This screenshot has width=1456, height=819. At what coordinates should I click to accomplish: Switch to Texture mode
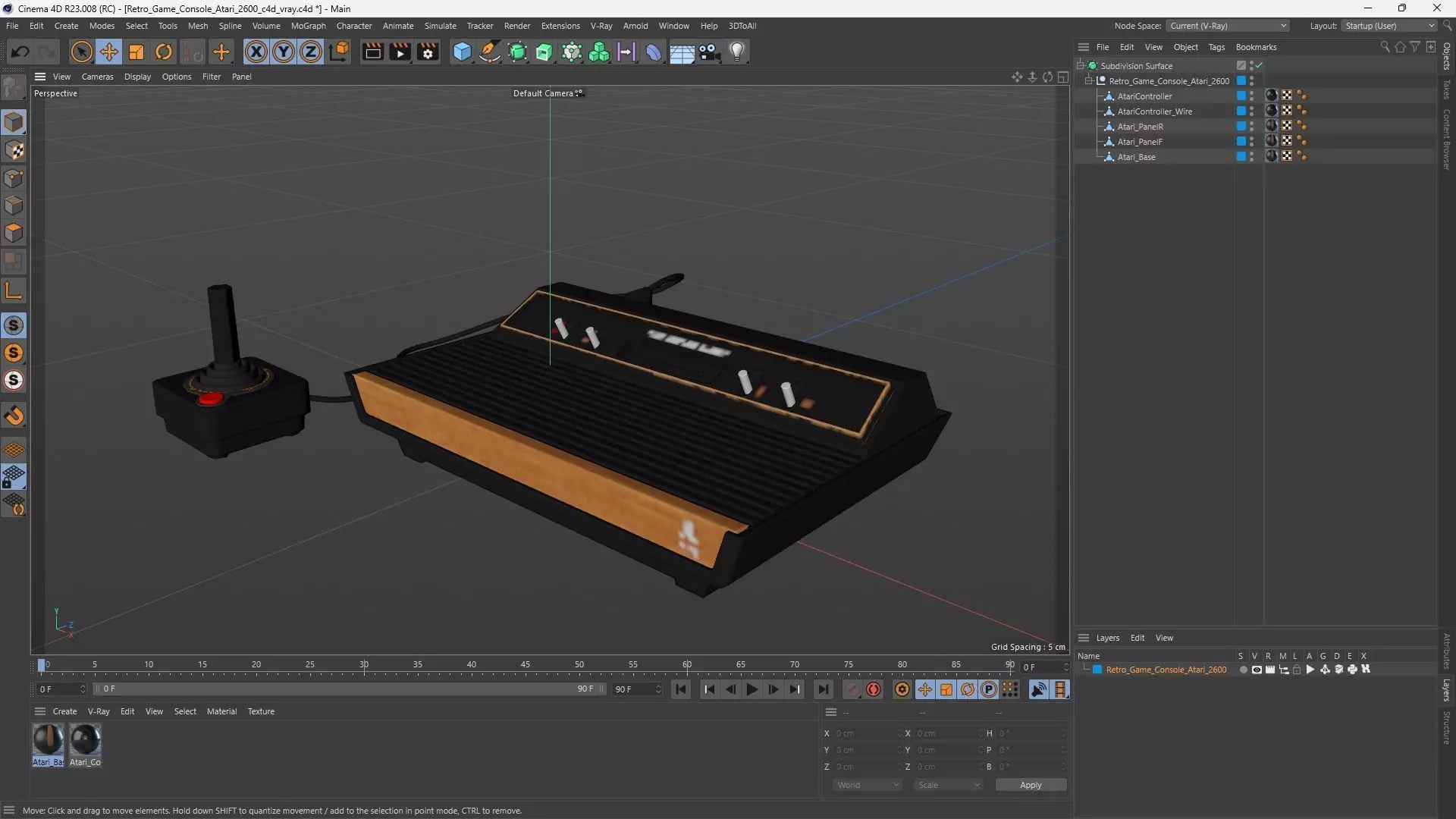click(14, 150)
